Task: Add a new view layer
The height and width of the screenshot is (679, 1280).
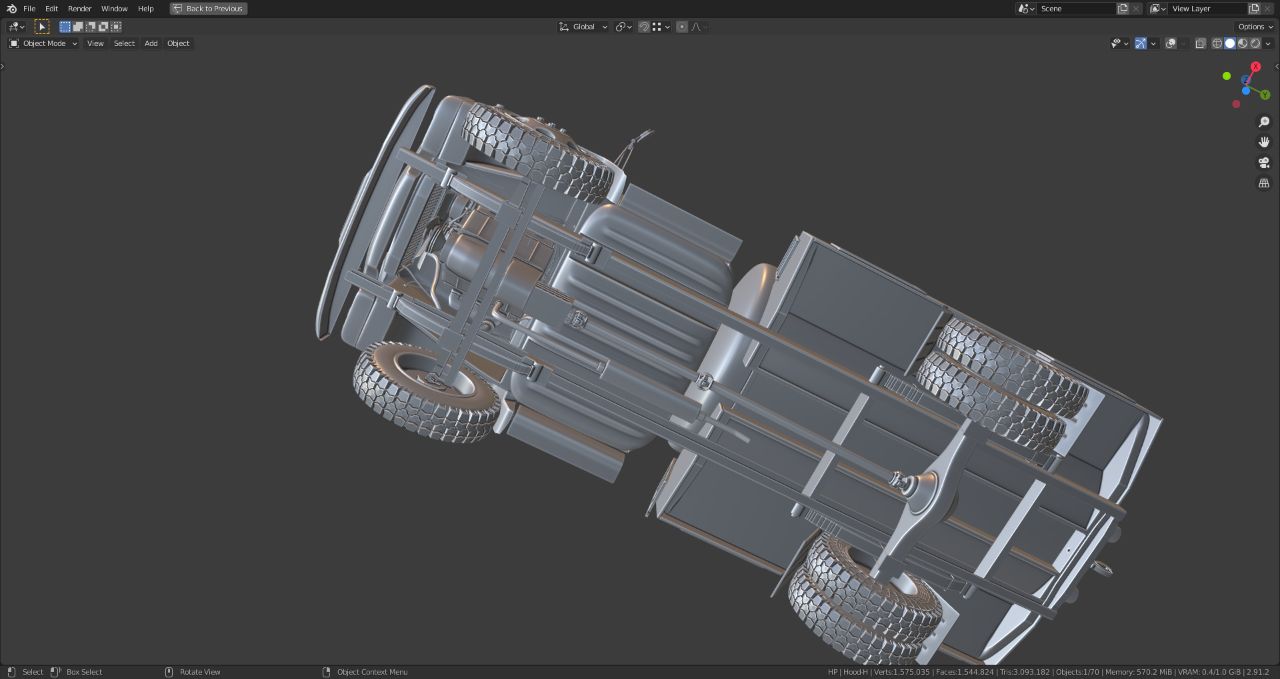Action: coord(1254,8)
